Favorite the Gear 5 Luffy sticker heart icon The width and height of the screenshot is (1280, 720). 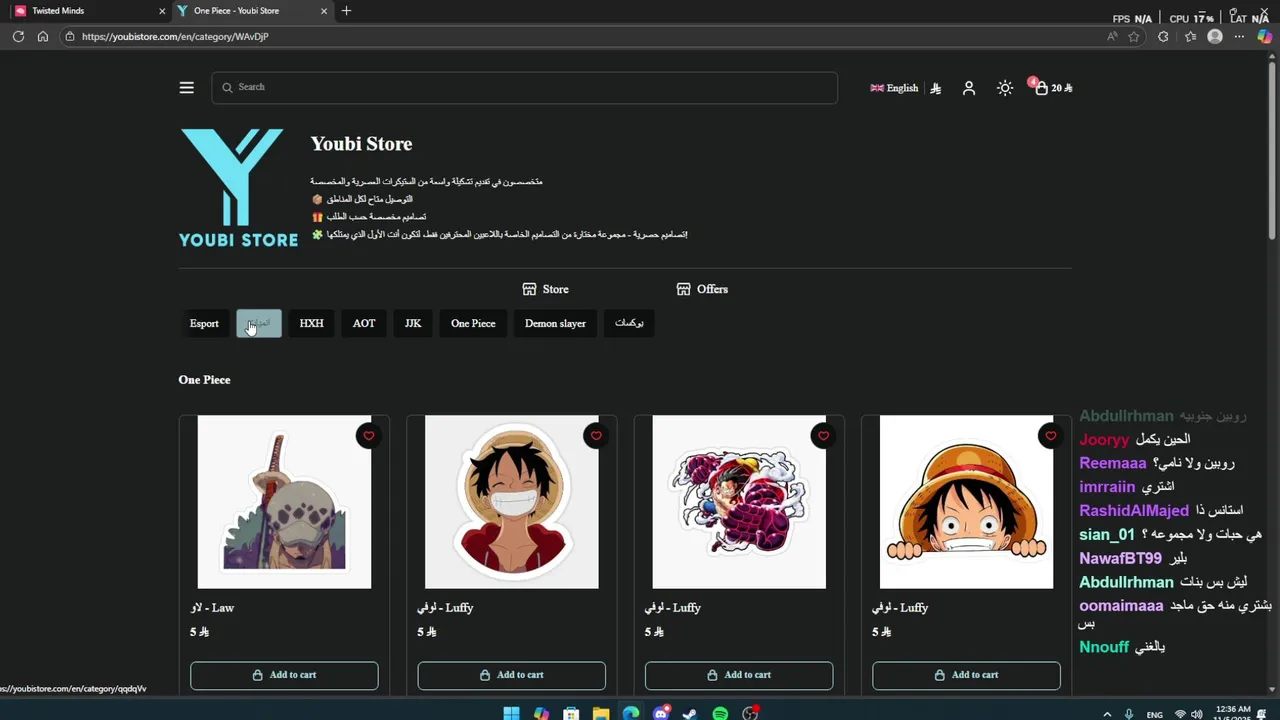pos(823,435)
